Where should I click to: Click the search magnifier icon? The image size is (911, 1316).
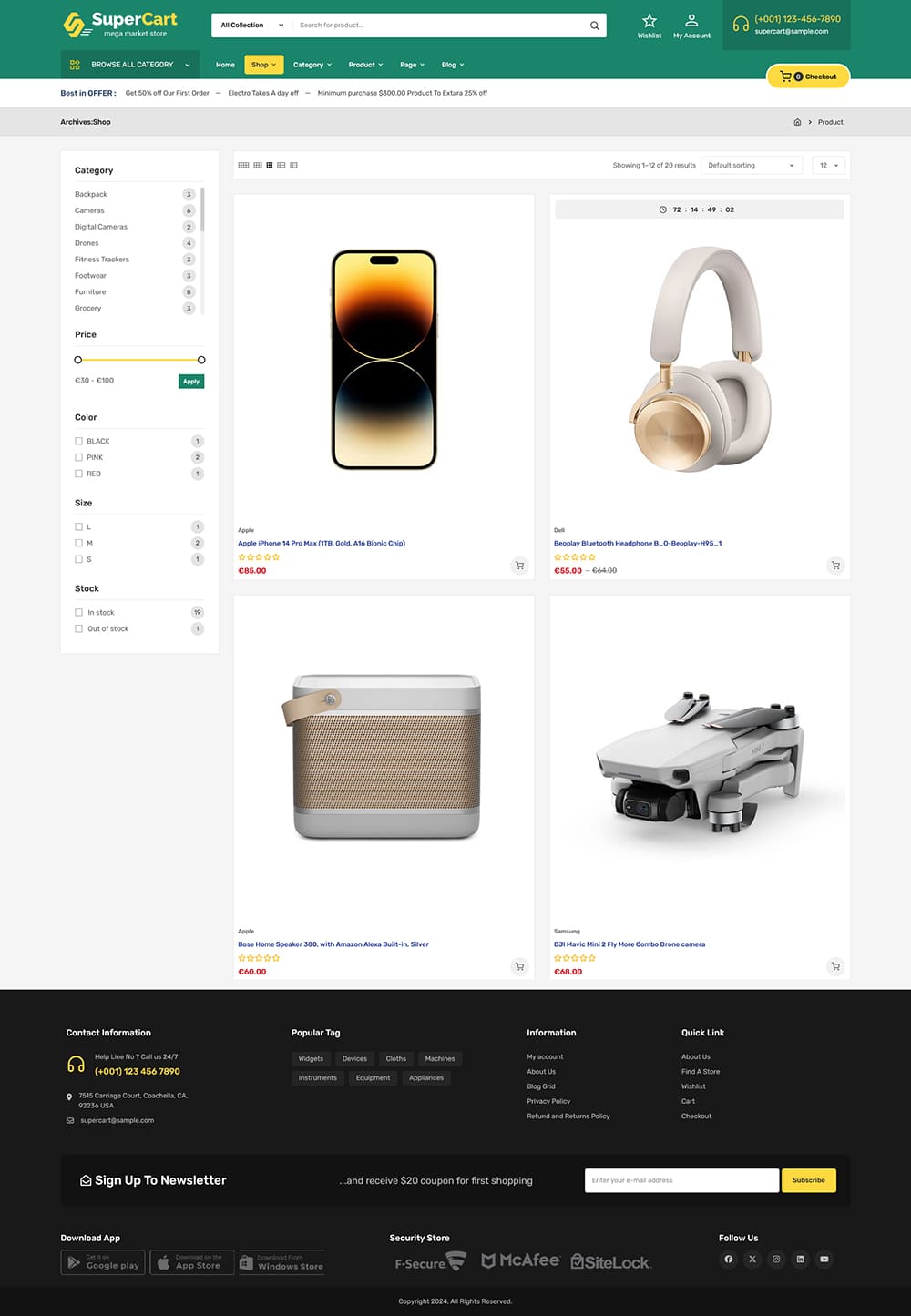[x=595, y=26]
